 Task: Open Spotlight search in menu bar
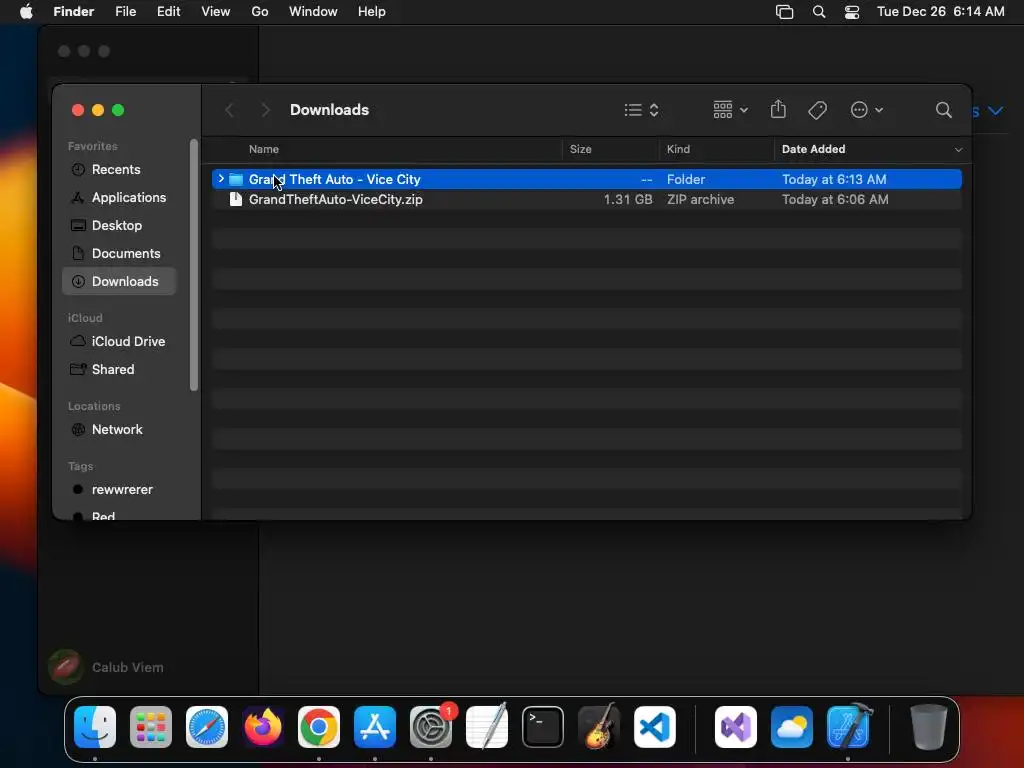click(x=819, y=12)
